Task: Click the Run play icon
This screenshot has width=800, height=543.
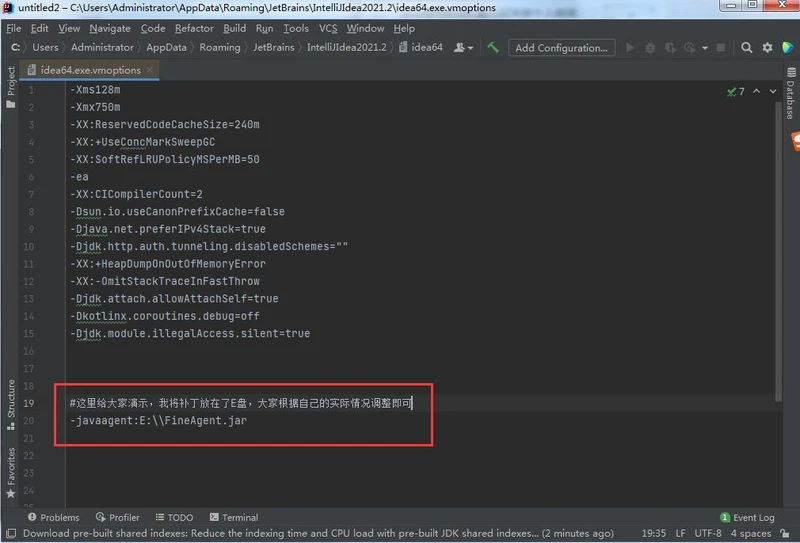Action: coord(630,47)
